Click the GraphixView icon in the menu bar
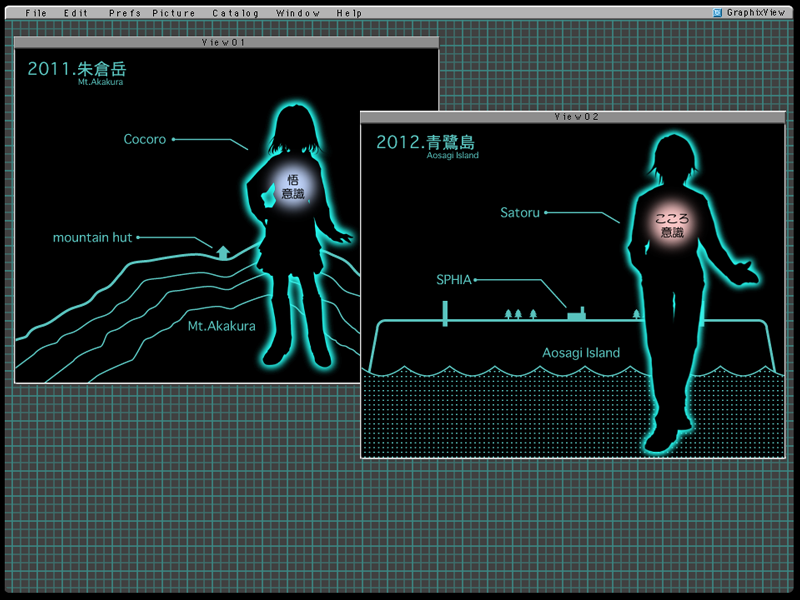The image size is (800, 600). [x=718, y=13]
